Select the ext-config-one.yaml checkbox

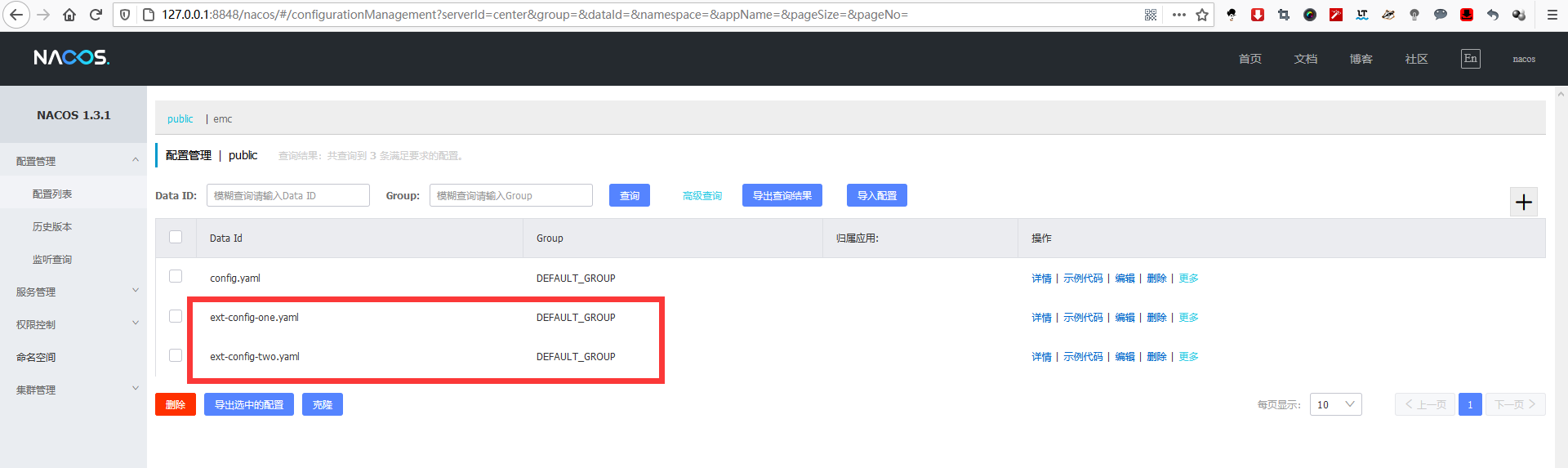[x=176, y=316]
